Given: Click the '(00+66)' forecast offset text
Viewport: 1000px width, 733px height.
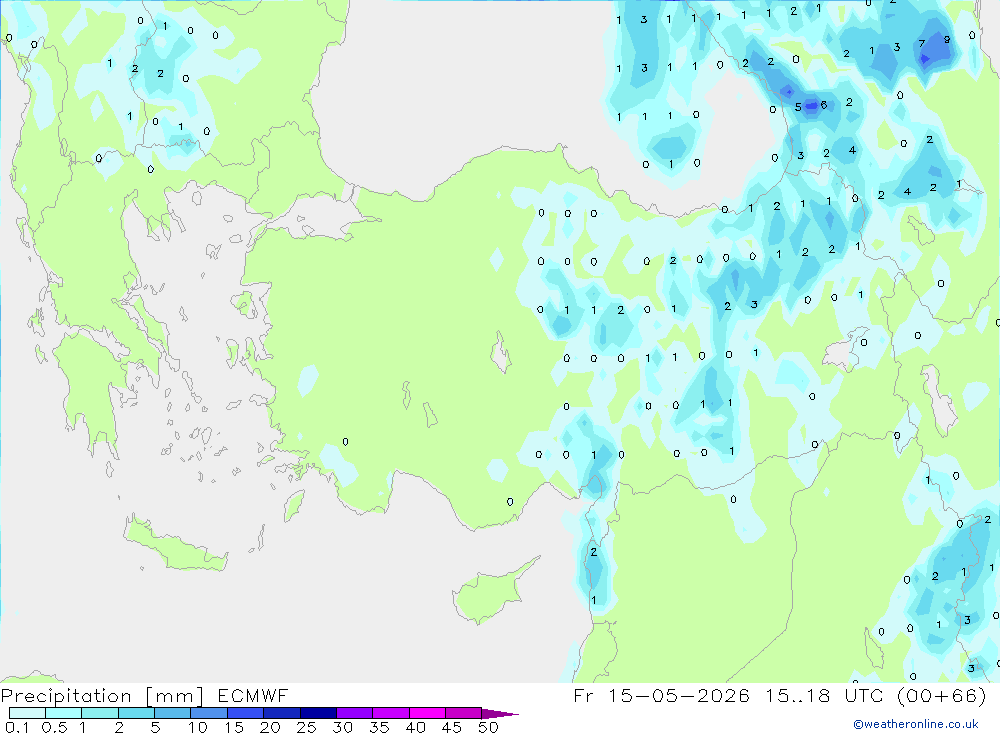Looking at the screenshot, I should point(941,695).
